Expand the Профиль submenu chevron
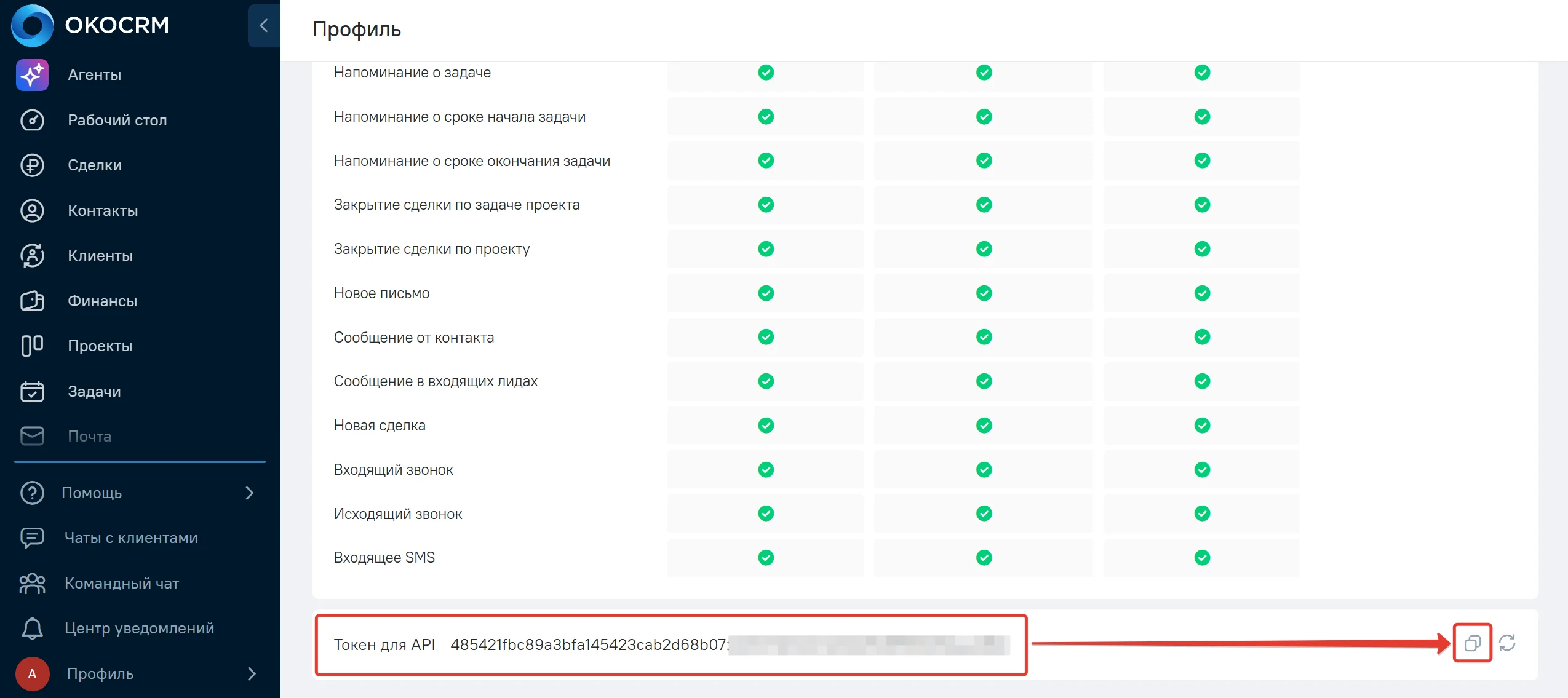Viewport: 1568px width, 698px height. (252, 674)
